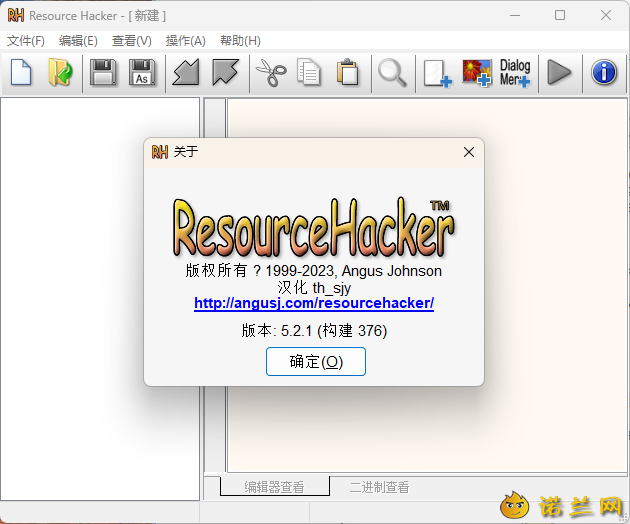This screenshot has width=630, height=524.
Task: Click the Dialog Menu add icon
Action: coord(515,73)
